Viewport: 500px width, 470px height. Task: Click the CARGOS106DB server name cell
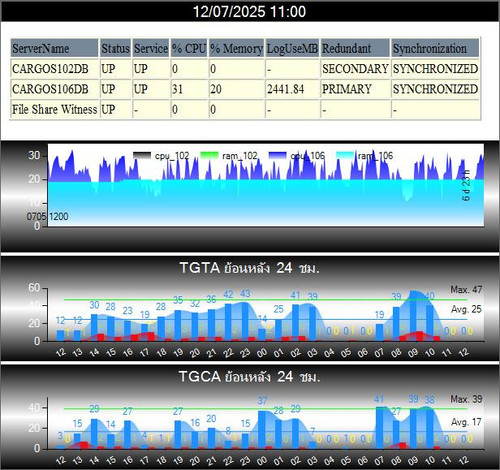[x=55, y=89]
